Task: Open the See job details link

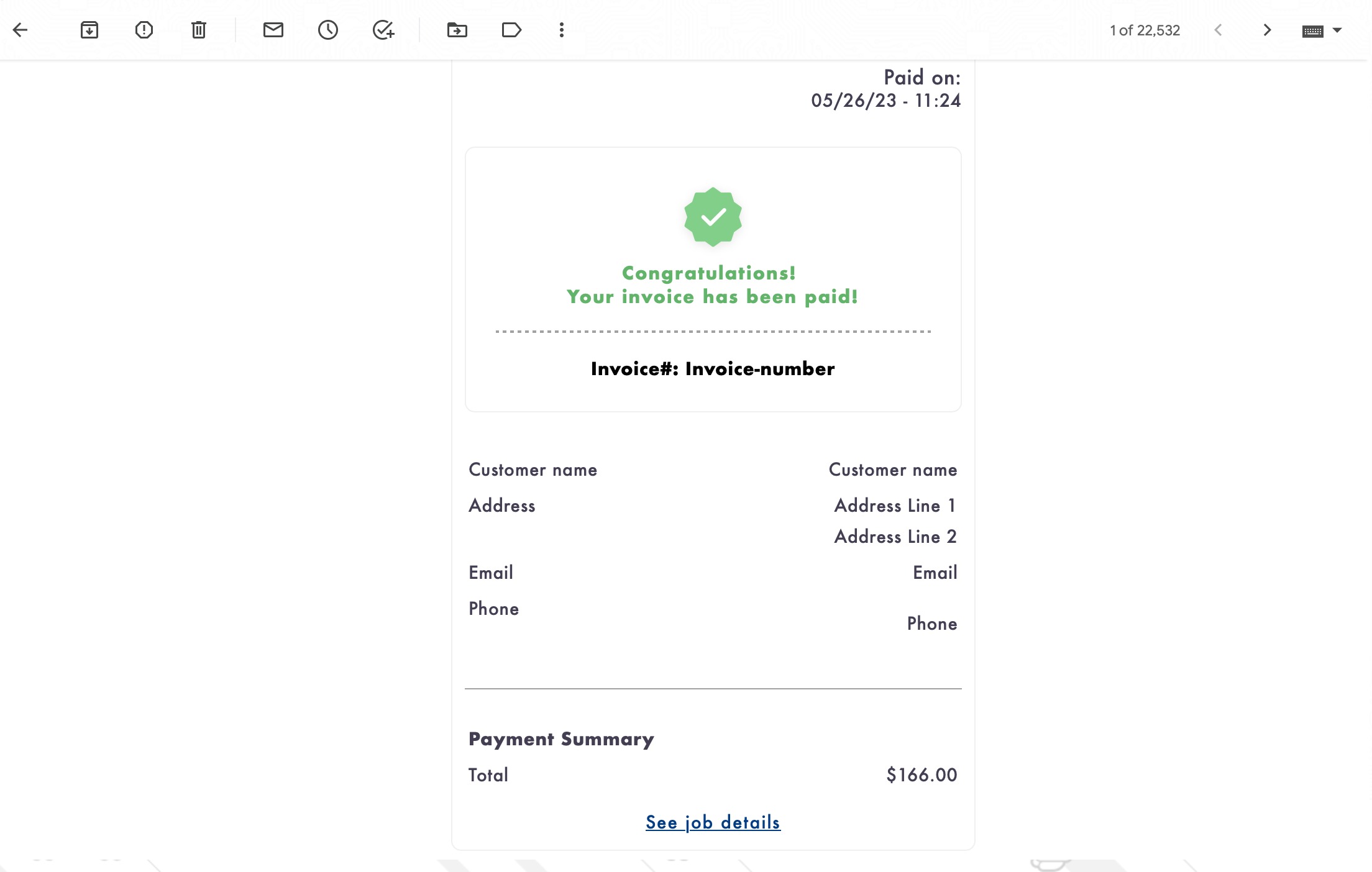Action: coord(713,822)
